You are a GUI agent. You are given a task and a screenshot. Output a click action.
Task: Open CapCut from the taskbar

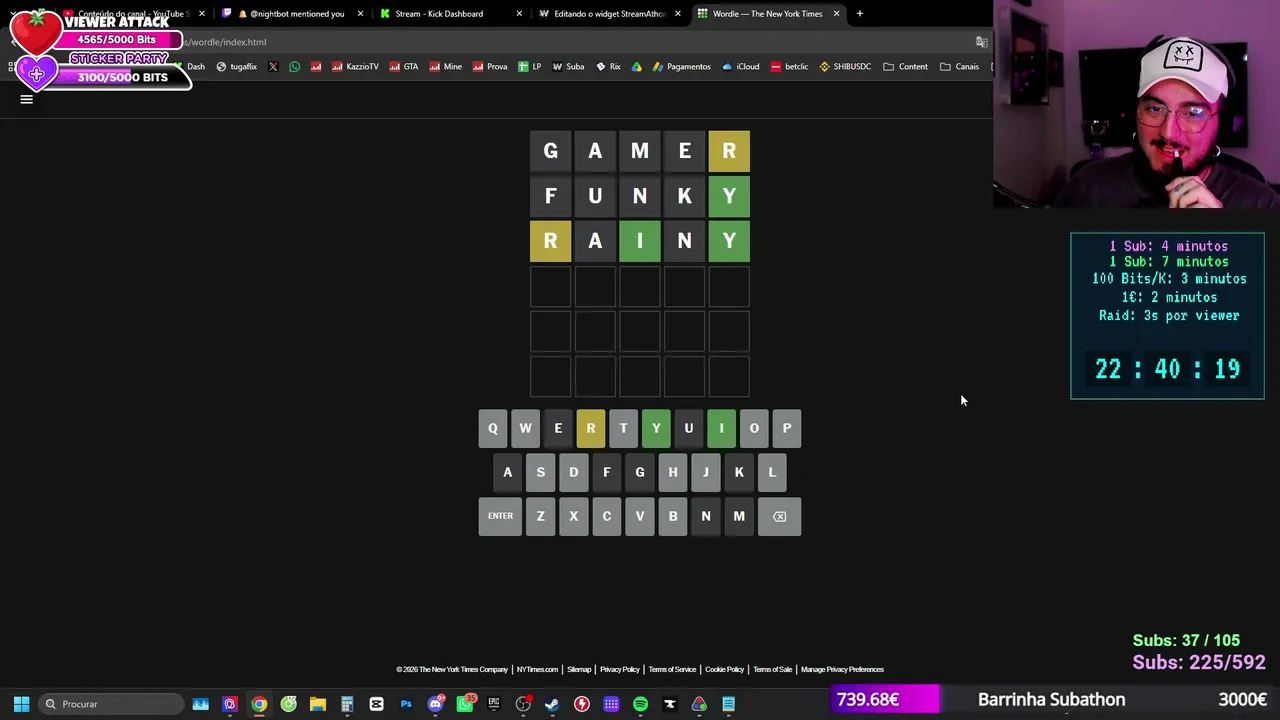[x=376, y=704]
